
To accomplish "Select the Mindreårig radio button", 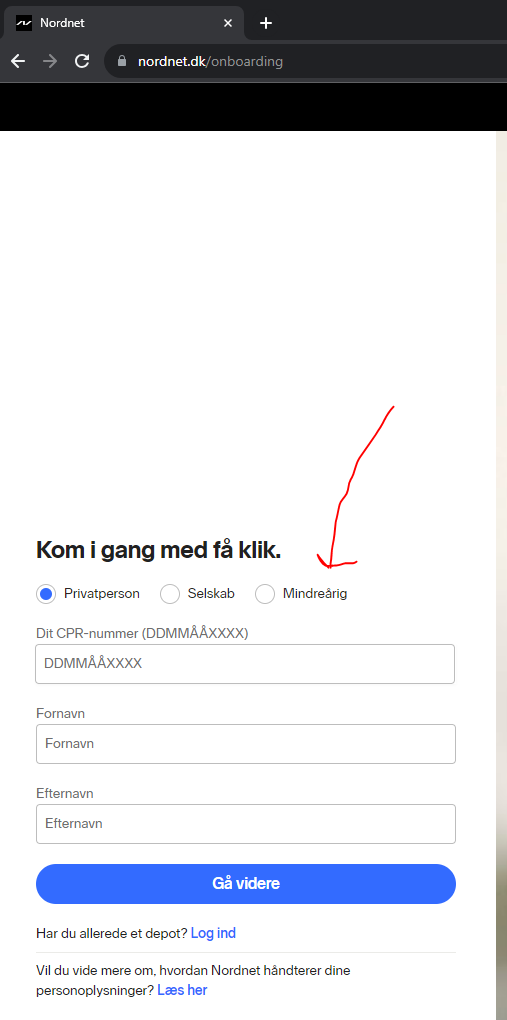I will point(265,594).
